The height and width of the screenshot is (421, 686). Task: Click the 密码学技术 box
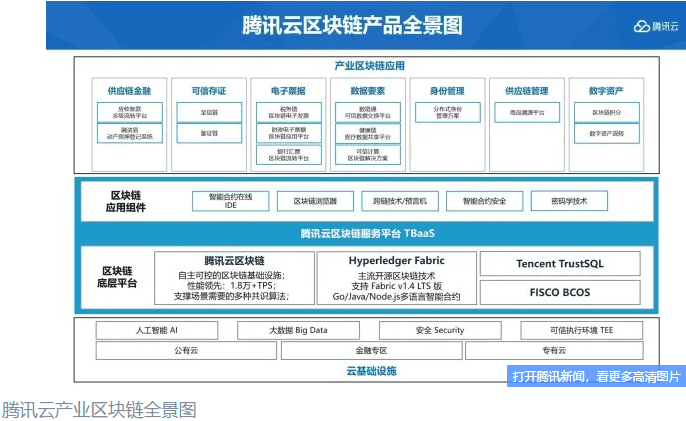(569, 201)
